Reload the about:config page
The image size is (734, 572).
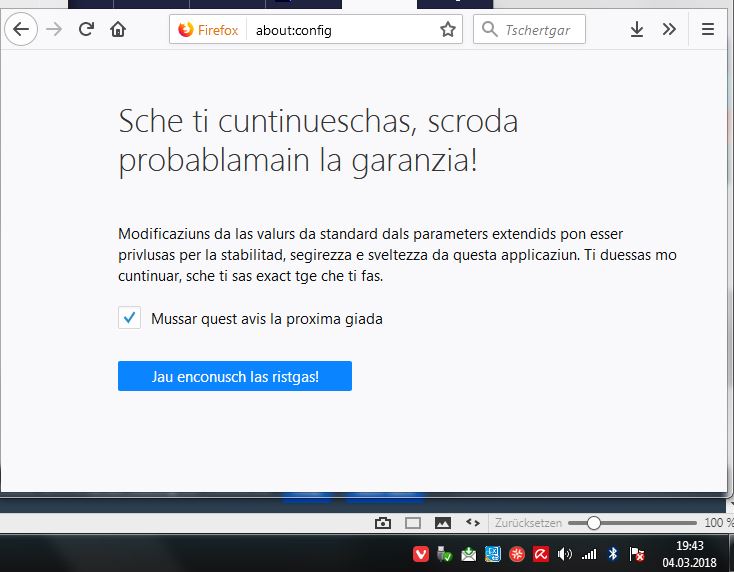click(86, 29)
